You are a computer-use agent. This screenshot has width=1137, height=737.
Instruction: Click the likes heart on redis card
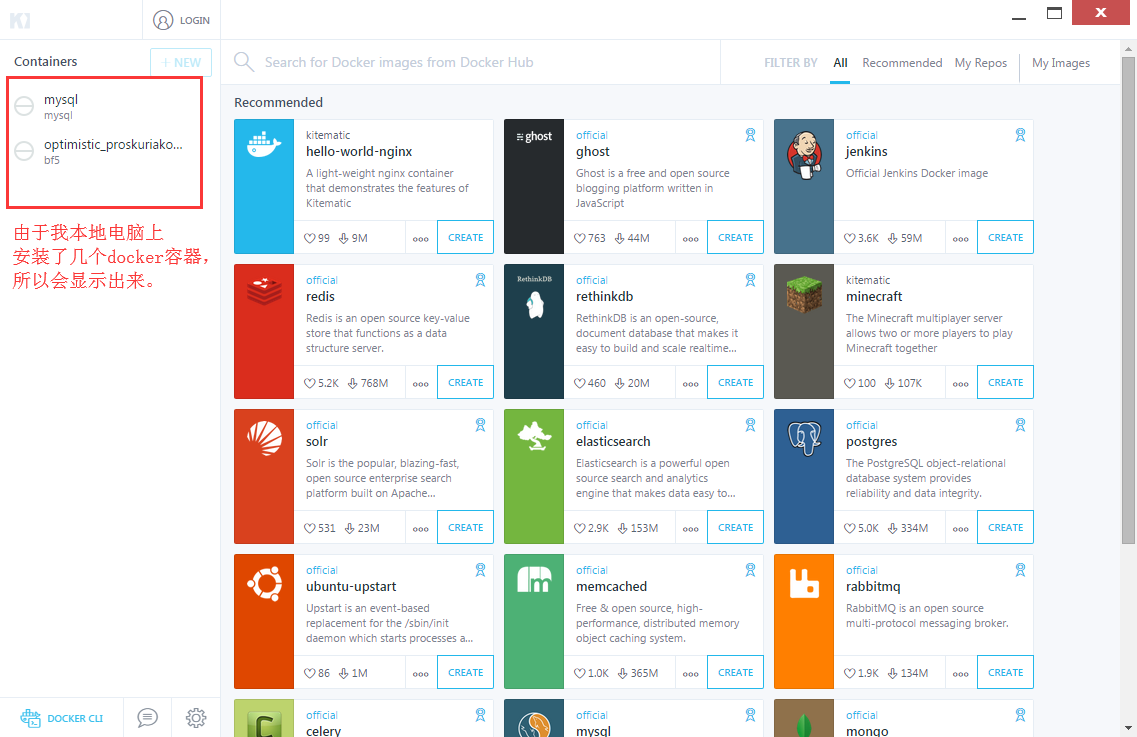click(310, 383)
